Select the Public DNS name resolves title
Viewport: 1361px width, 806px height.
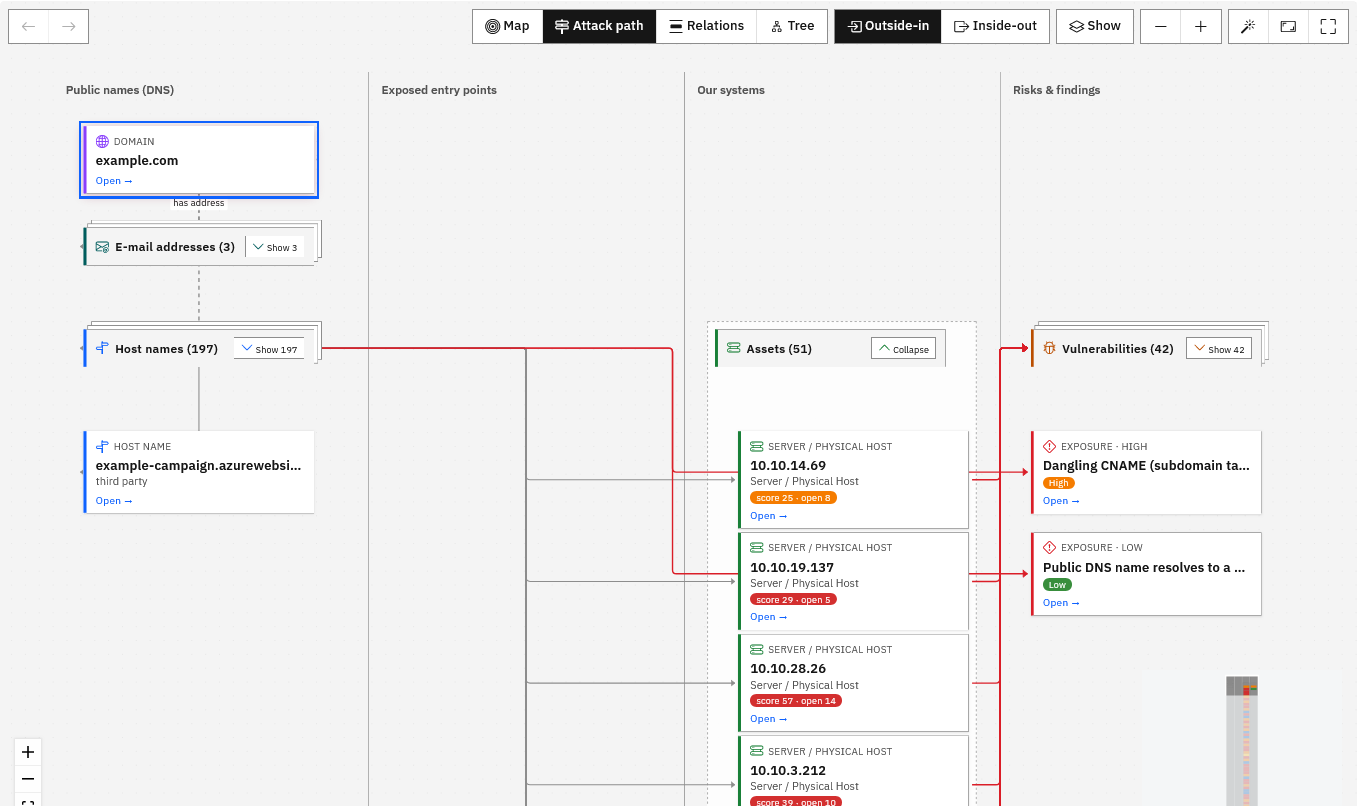pyautogui.click(x=1144, y=567)
